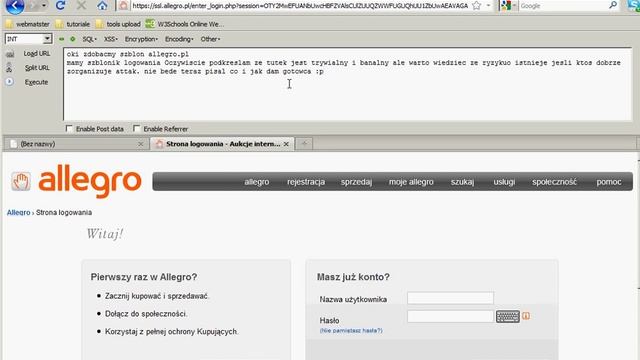Open the back/forward history dropdown arrow
Screen dimensions: 640x360
tap(44, 6)
